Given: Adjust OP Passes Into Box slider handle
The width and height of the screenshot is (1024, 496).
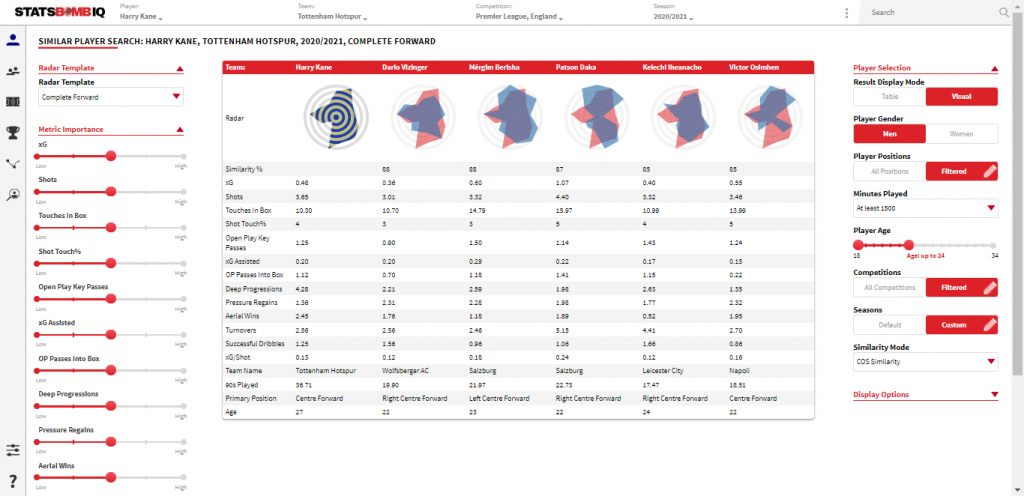Looking at the screenshot, I should [x=110, y=370].
